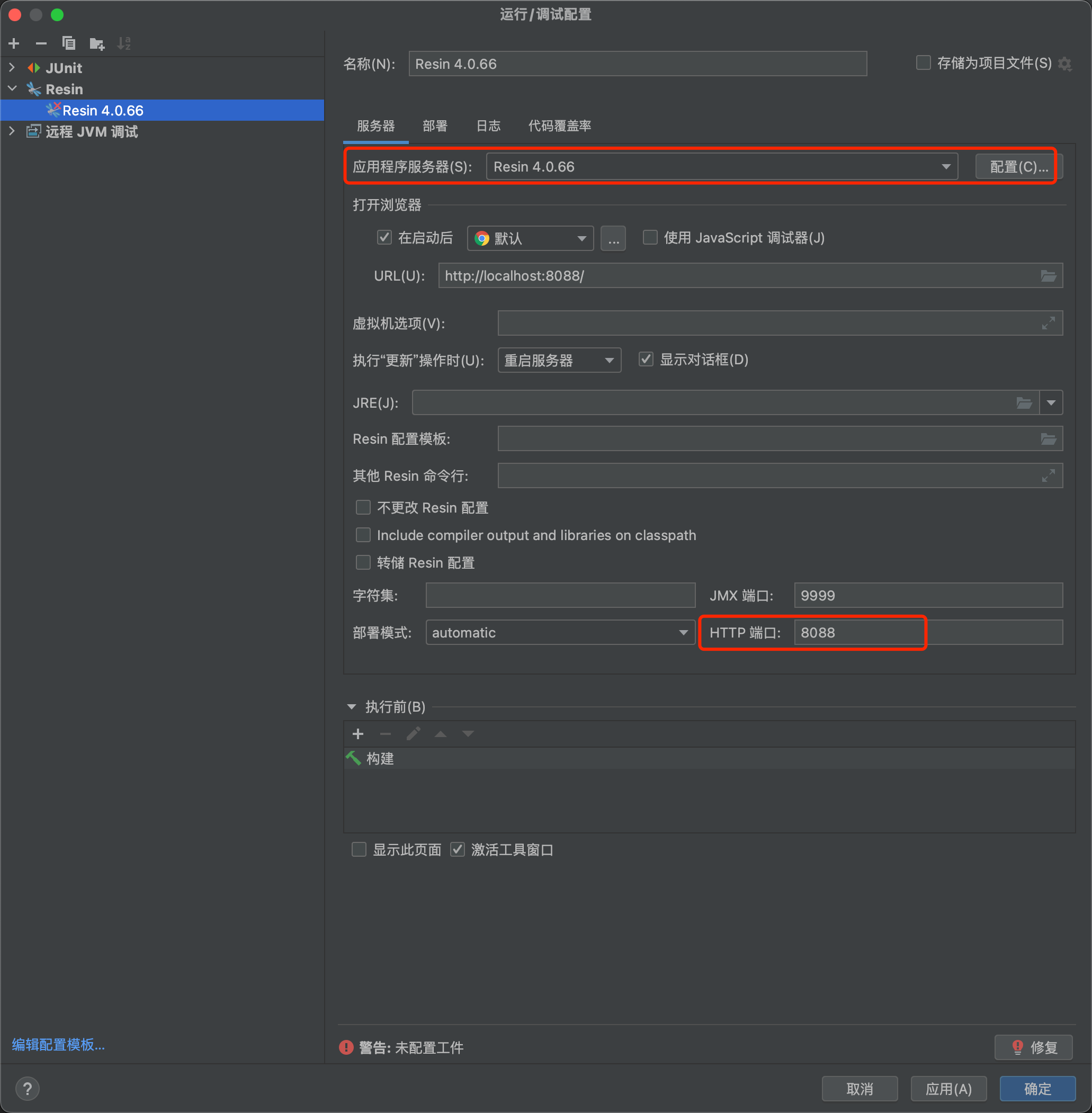Image resolution: width=1092 pixels, height=1113 pixels.
Task: Click the browser ellipsis button
Action: (x=613, y=238)
